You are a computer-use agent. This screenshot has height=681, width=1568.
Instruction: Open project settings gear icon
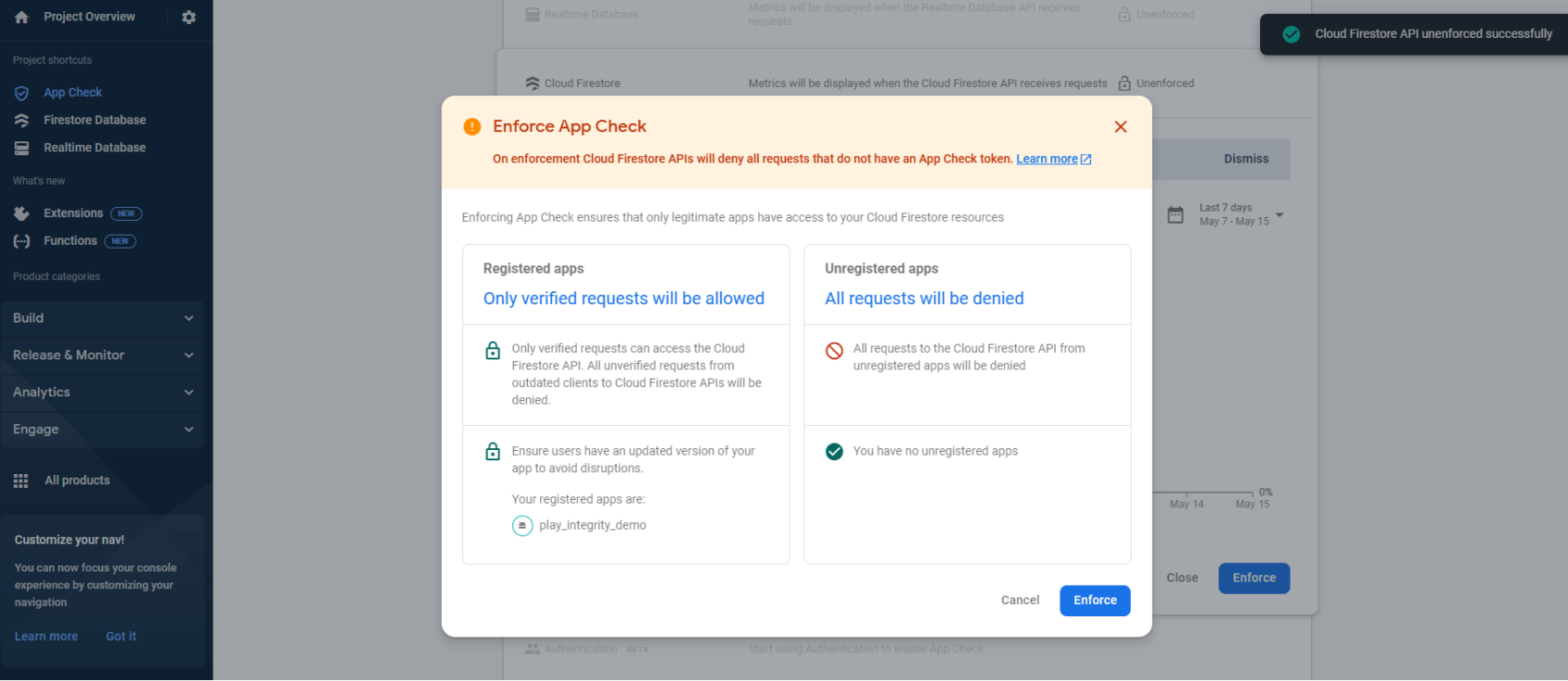click(189, 17)
